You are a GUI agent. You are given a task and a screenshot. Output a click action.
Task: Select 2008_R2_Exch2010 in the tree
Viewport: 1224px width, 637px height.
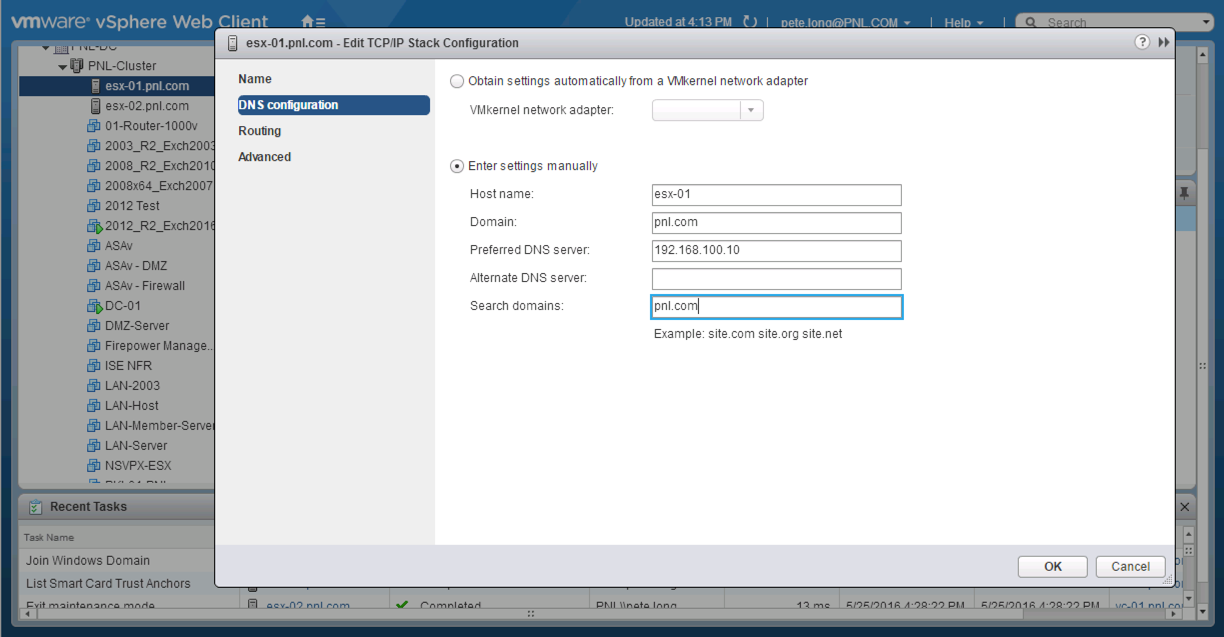click(x=160, y=166)
